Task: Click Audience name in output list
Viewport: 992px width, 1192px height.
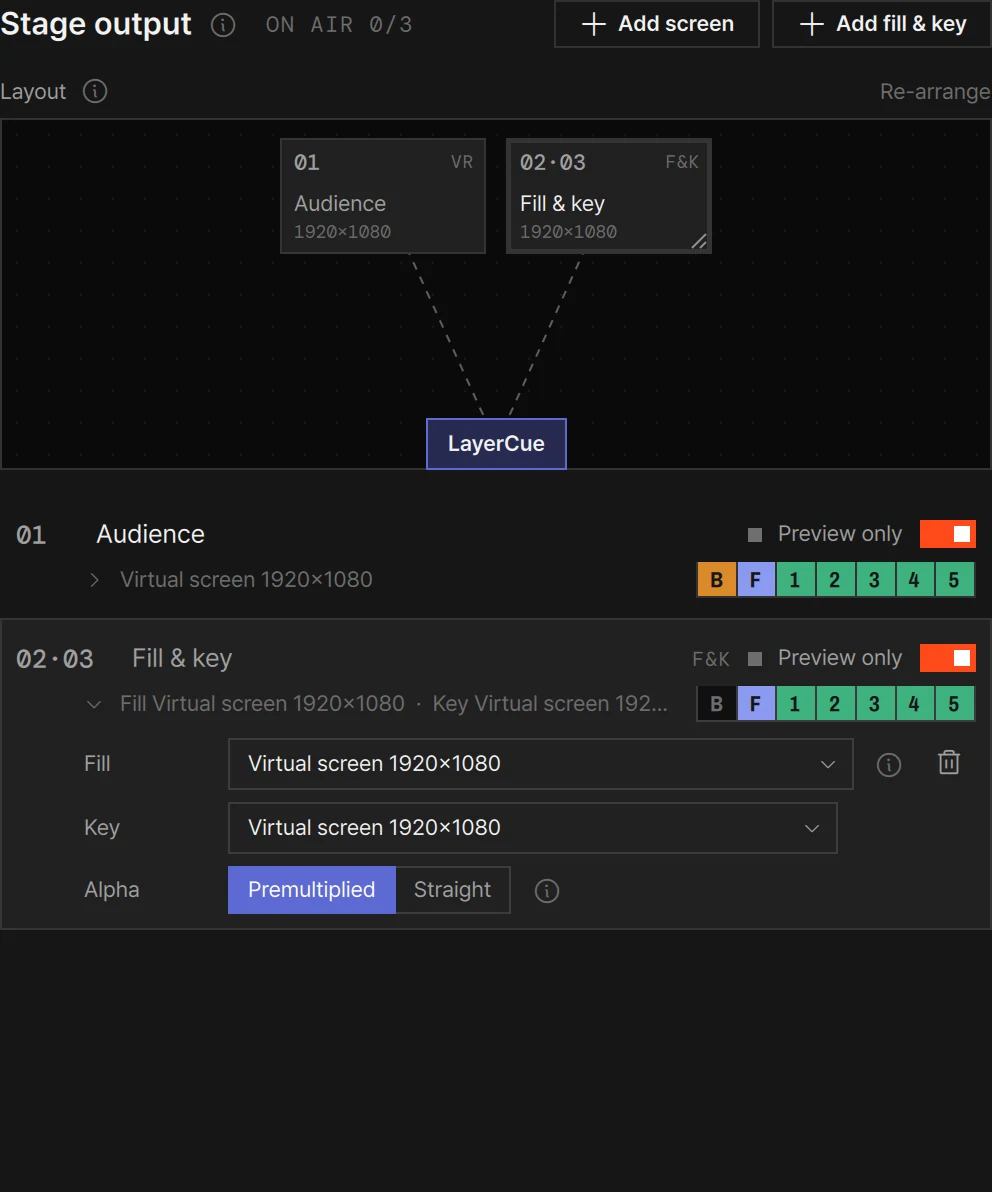Action: [151, 534]
